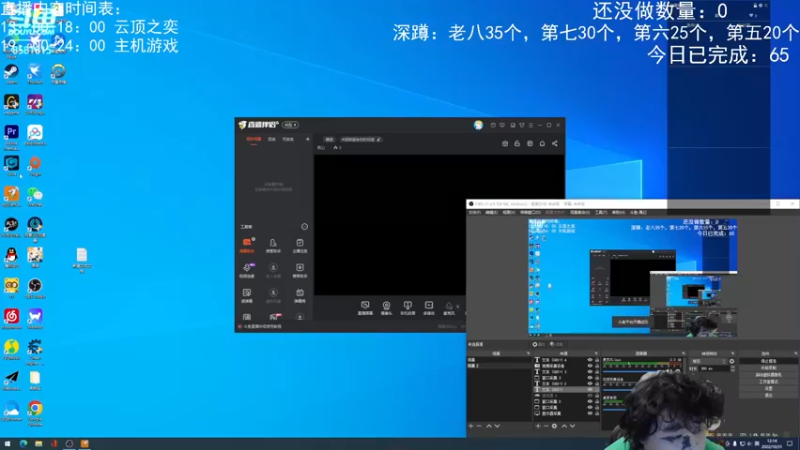Open the Steam desktop icon
The width and height of the screenshot is (800, 450).
point(11,72)
